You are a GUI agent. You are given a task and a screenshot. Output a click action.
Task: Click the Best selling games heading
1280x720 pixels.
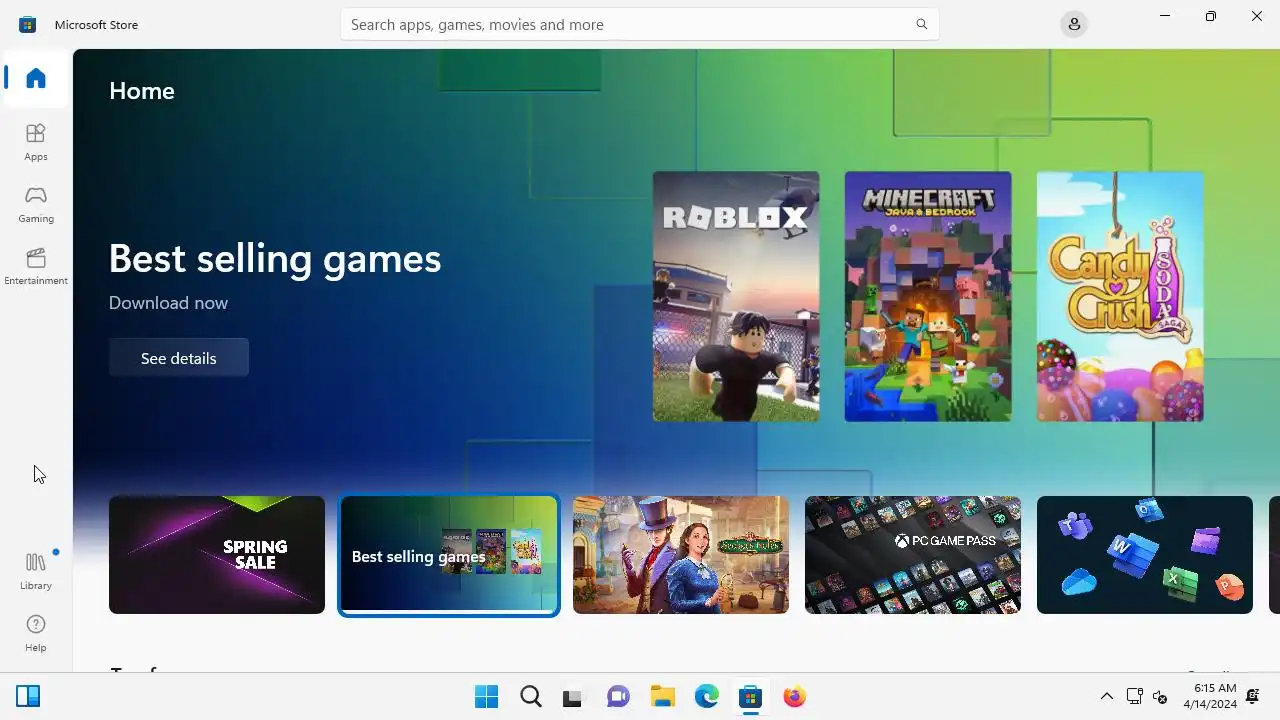(275, 258)
